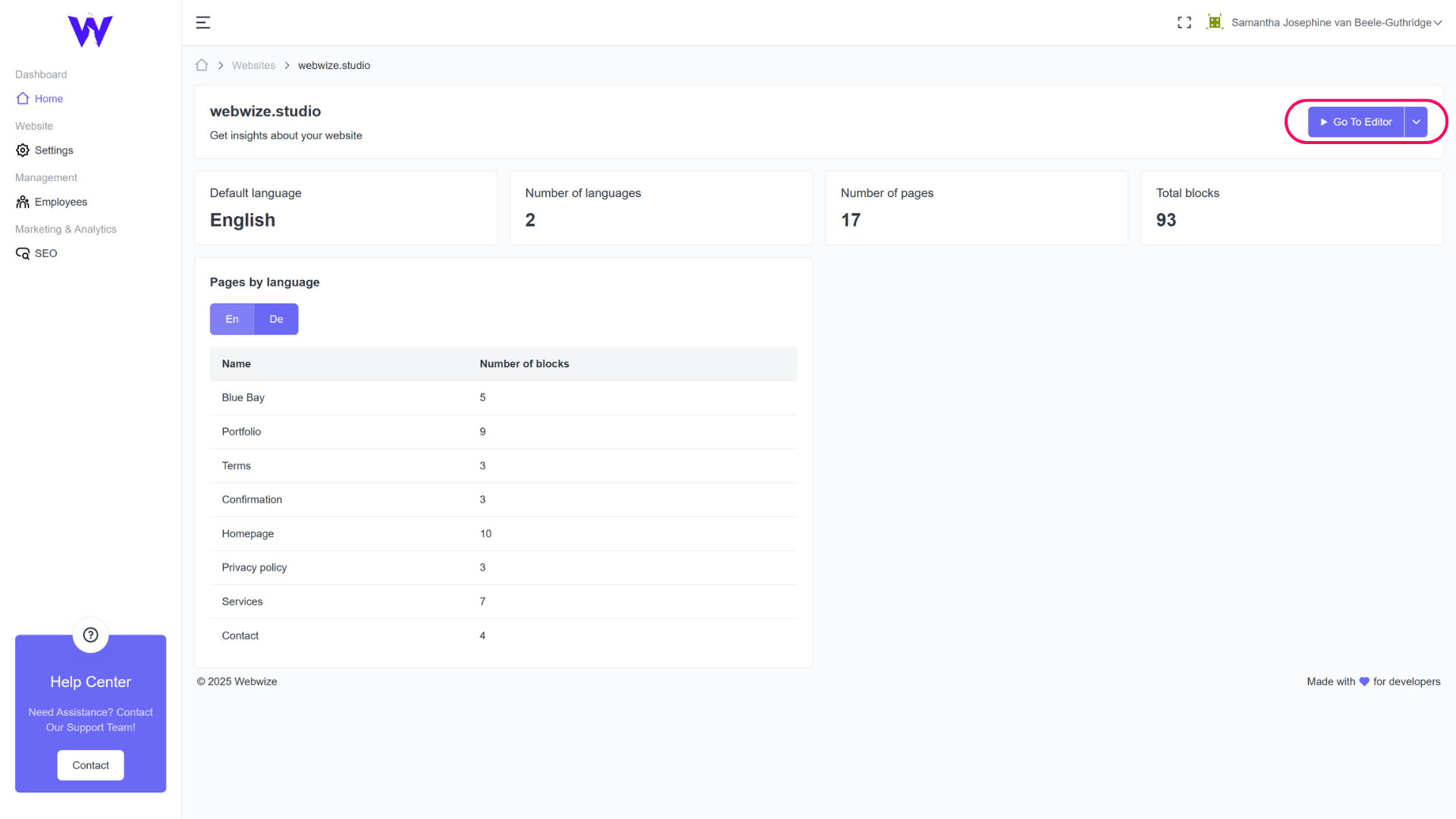Viewport: 1456px width, 819px height.
Task: Click the Contact support button
Action: (90, 765)
